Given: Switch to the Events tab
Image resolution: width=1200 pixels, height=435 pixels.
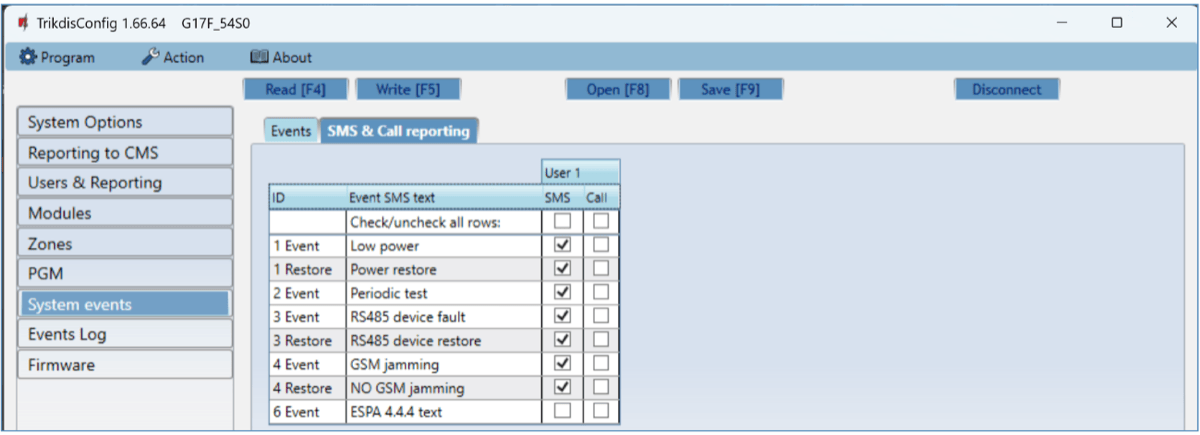Looking at the screenshot, I should point(290,131).
